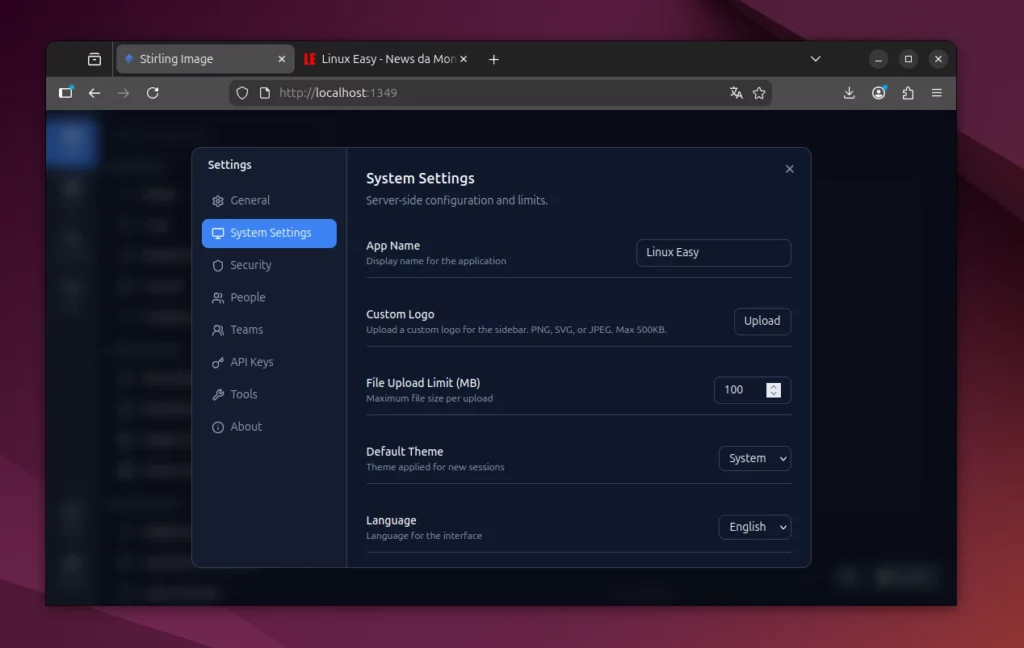Image resolution: width=1024 pixels, height=648 pixels.
Task: Expand the list all tabs chevron
Action: point(815,59)
